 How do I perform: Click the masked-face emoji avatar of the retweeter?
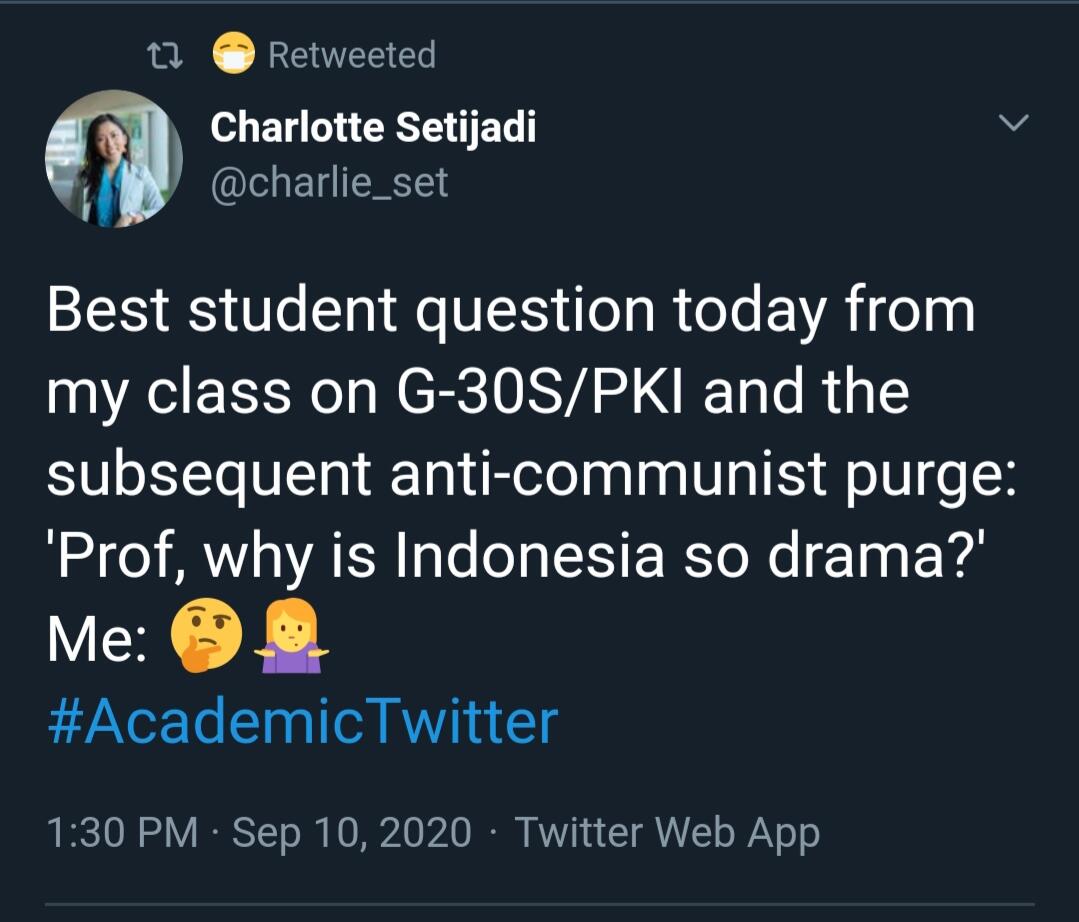[x=234, y=54]
